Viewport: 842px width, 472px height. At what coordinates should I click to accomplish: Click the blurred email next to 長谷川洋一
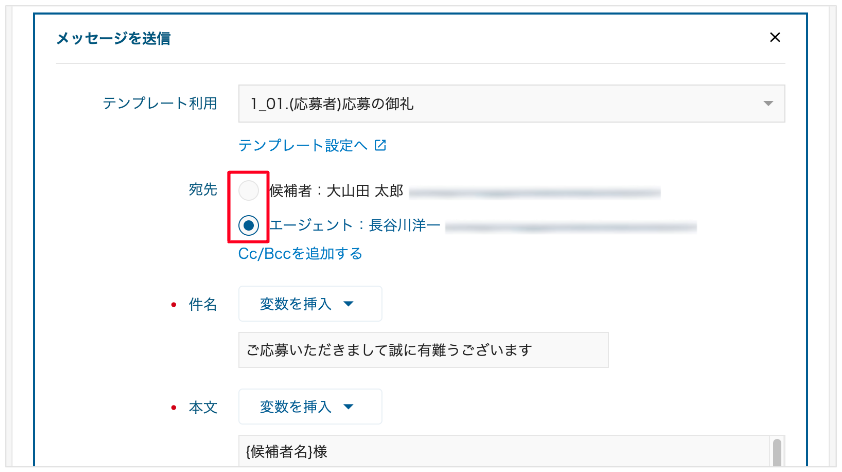click(x=570, y=226)
